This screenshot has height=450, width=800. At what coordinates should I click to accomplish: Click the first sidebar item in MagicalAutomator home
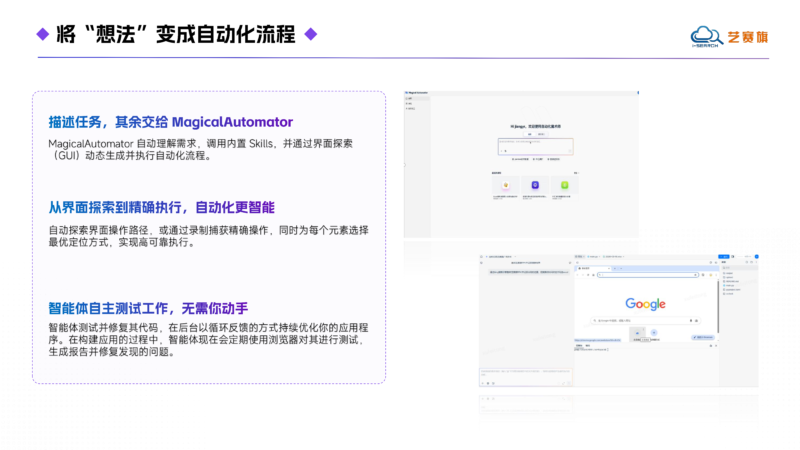coord(417,98)
